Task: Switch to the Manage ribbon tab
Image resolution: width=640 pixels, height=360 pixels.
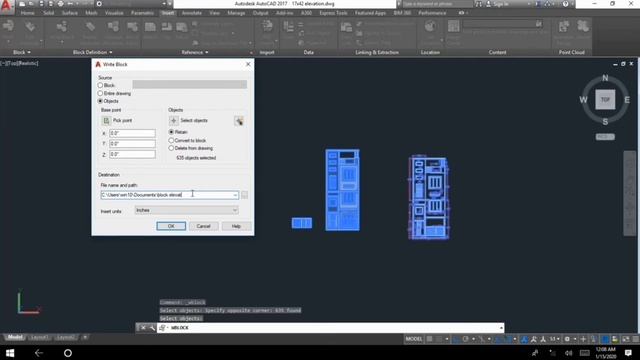Action: coord(236,13)
